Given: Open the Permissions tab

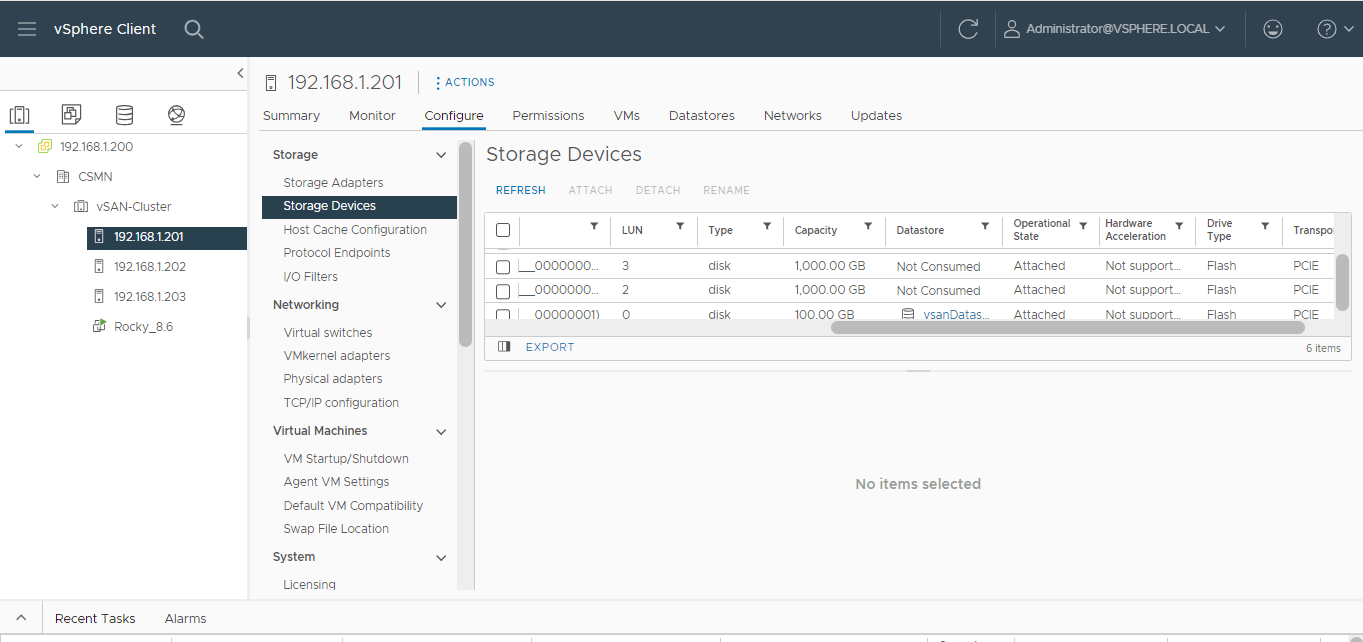Looking at the screenshot, I should click(548, 116).
